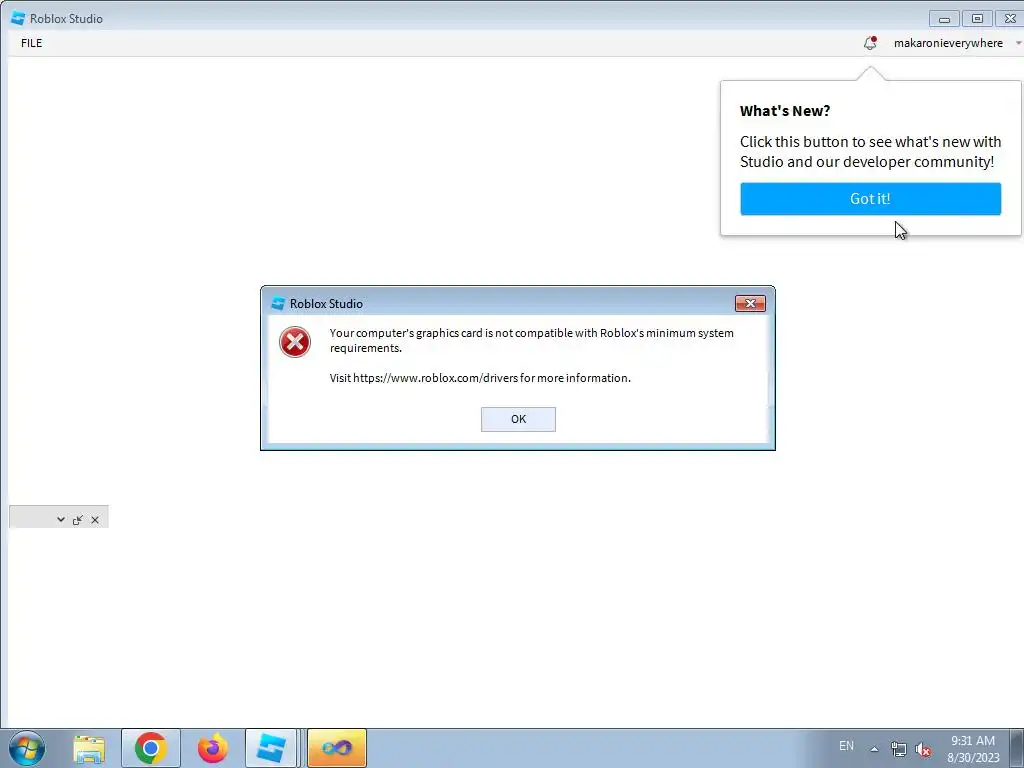This screenshot has height=768, width=1024.
Task: Open the clock showing 9:31 AM
Action: [x=973, y=749]
